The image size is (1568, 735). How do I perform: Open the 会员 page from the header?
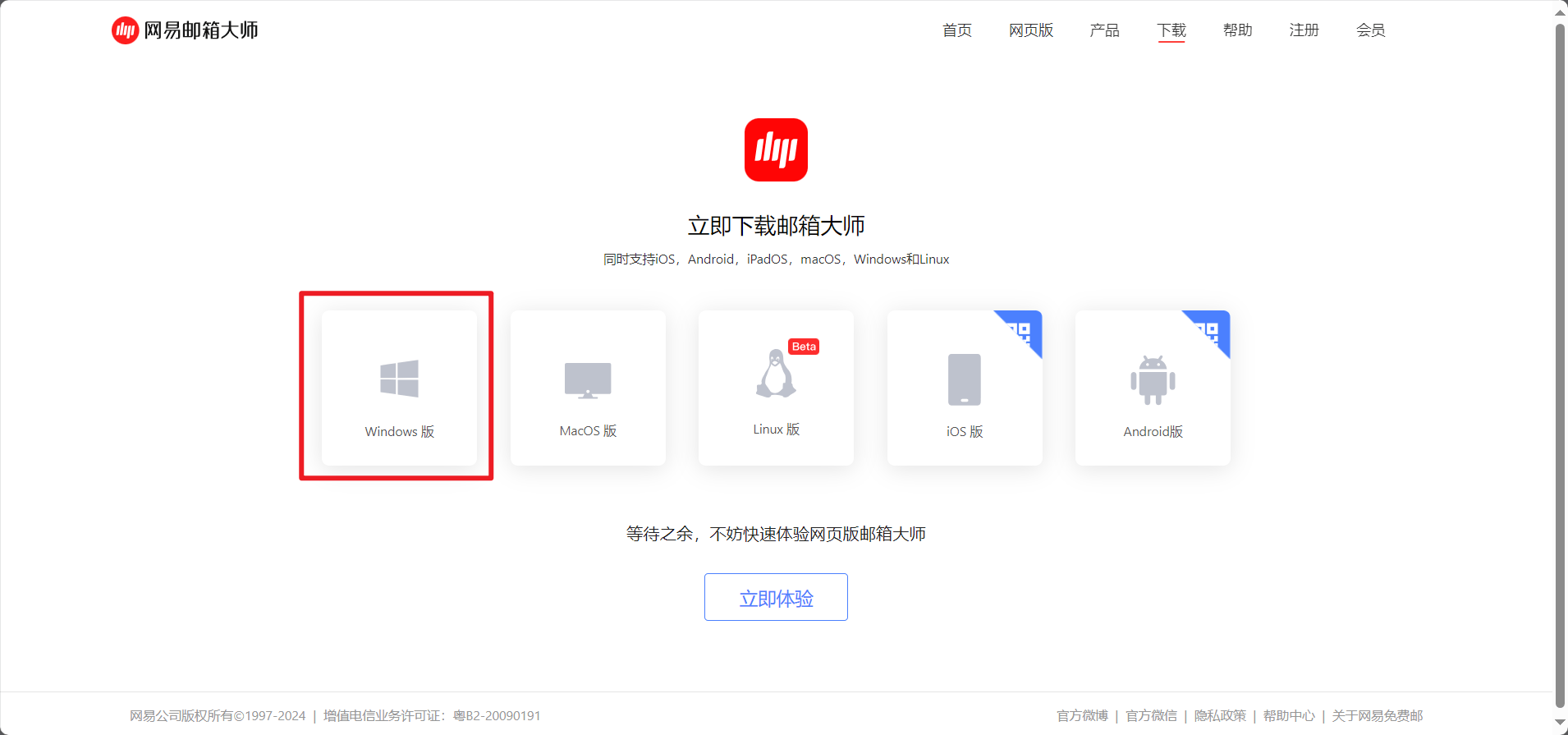[x=1370, y=30]
